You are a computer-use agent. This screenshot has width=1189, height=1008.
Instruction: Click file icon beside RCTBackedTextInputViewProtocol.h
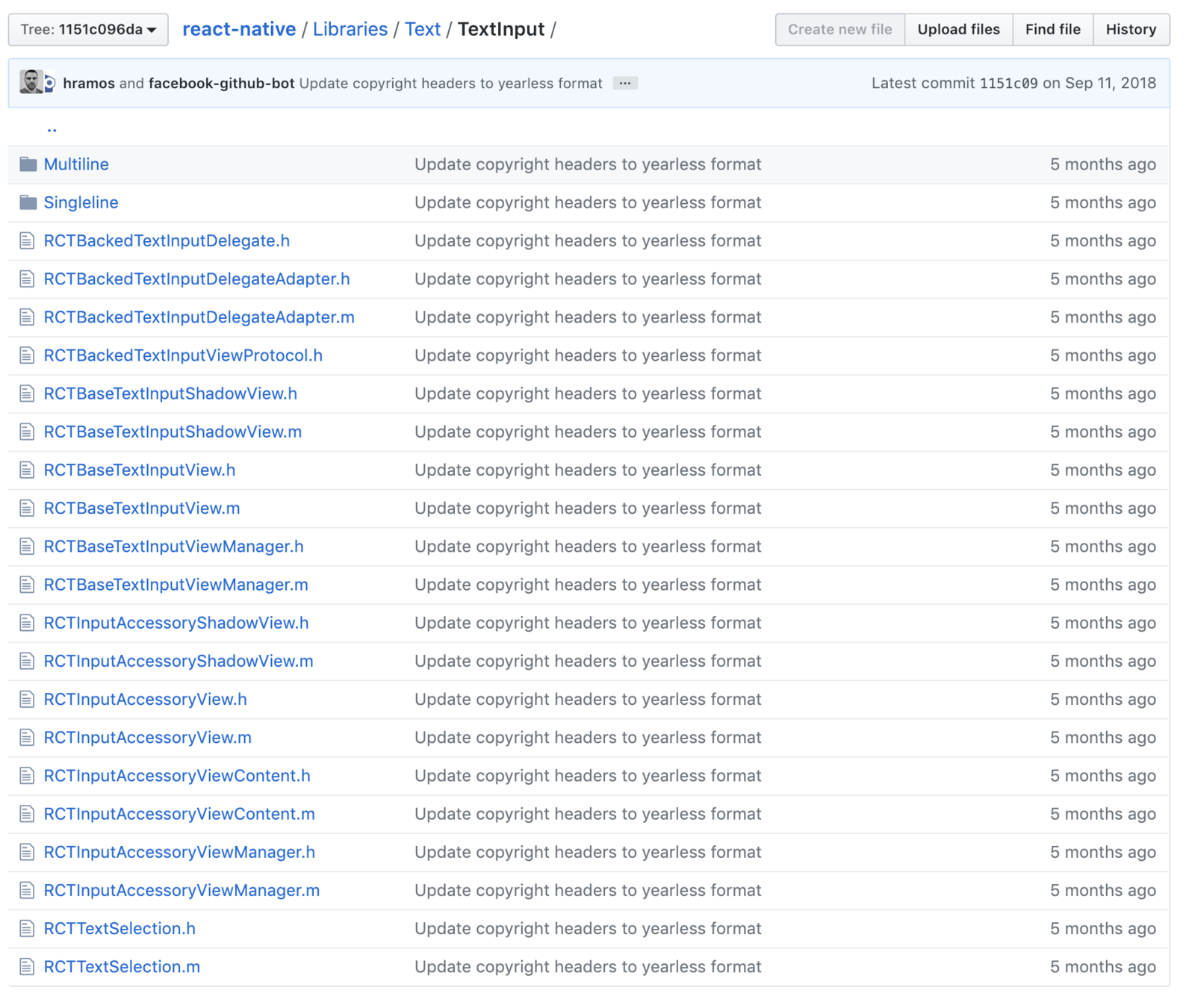(27, 355)
